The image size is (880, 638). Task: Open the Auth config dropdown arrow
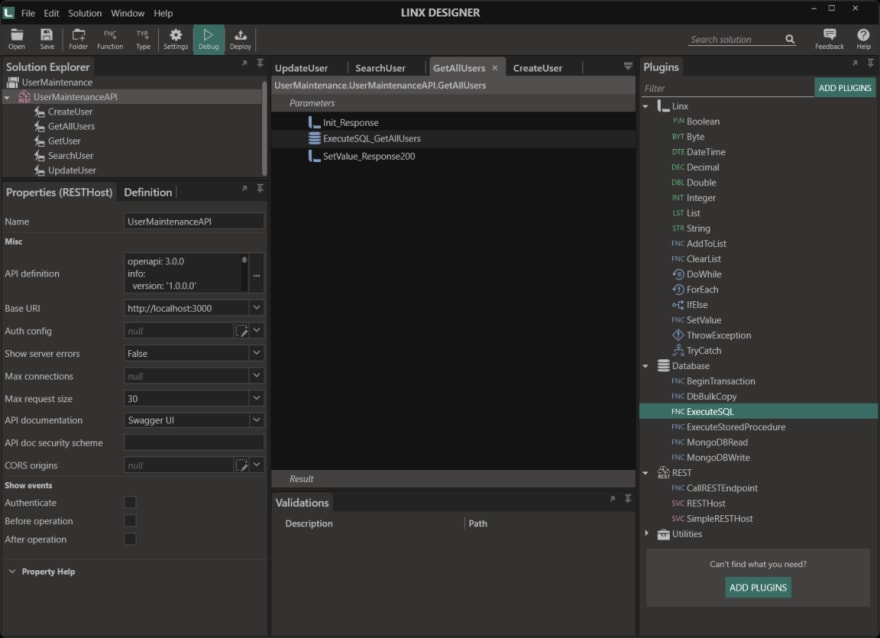click(x=256, y=331)
